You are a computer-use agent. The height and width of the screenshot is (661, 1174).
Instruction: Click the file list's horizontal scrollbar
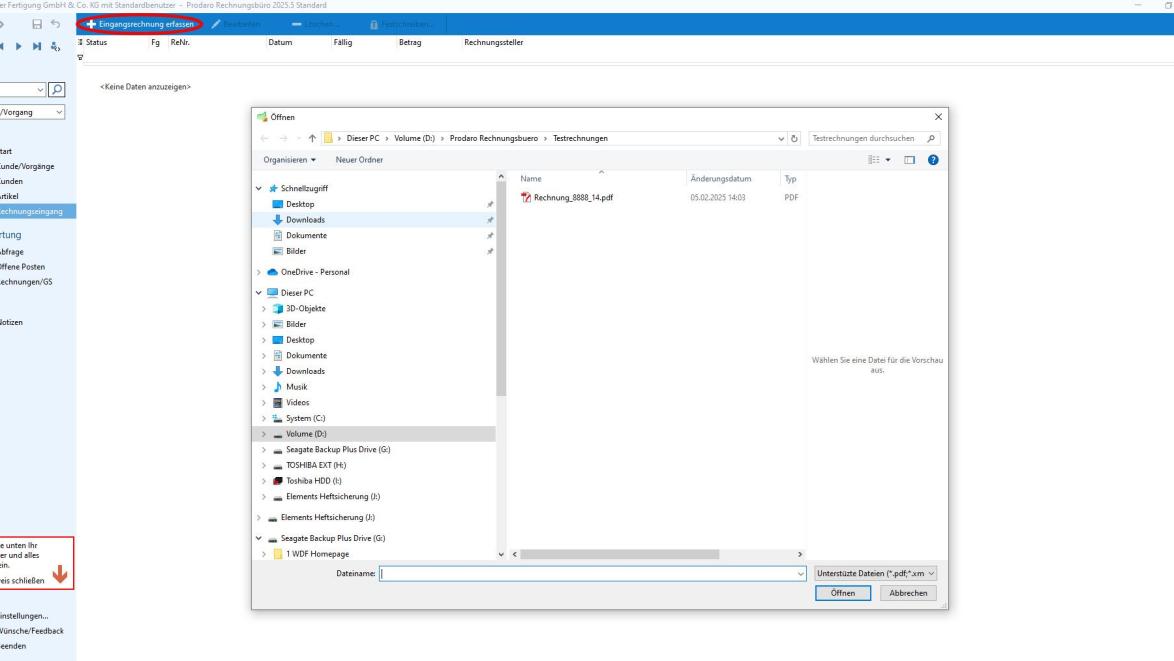pos(620,555)
